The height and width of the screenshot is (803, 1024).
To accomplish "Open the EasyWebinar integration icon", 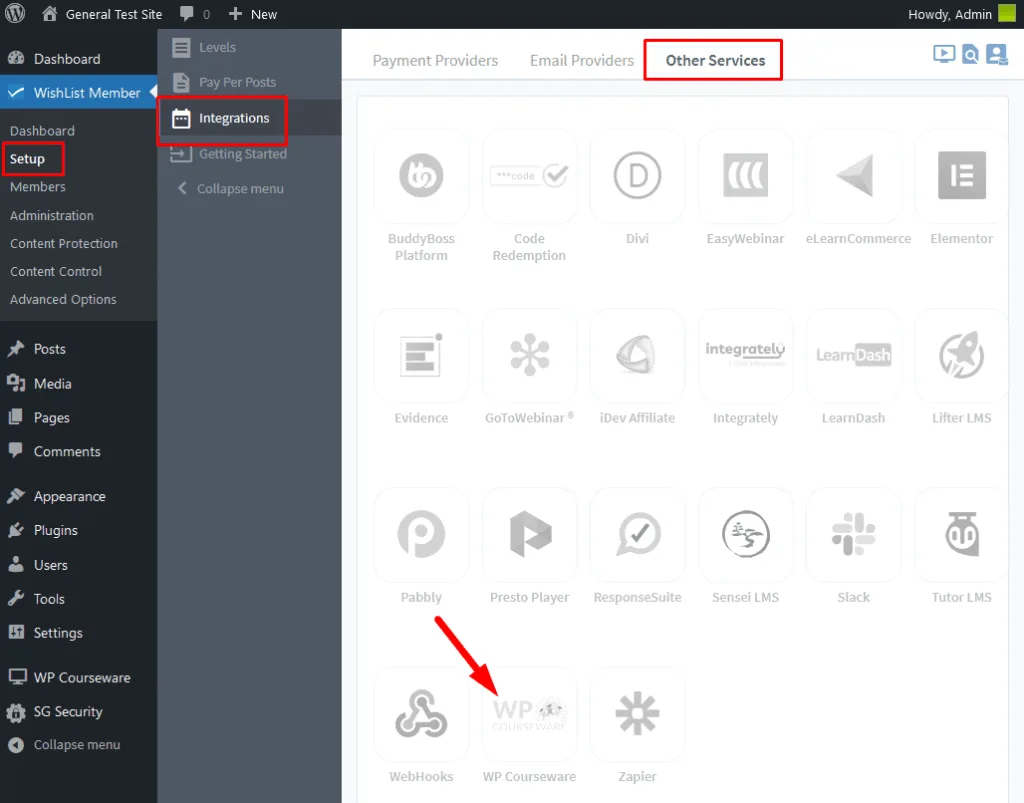I will point(745,175).
